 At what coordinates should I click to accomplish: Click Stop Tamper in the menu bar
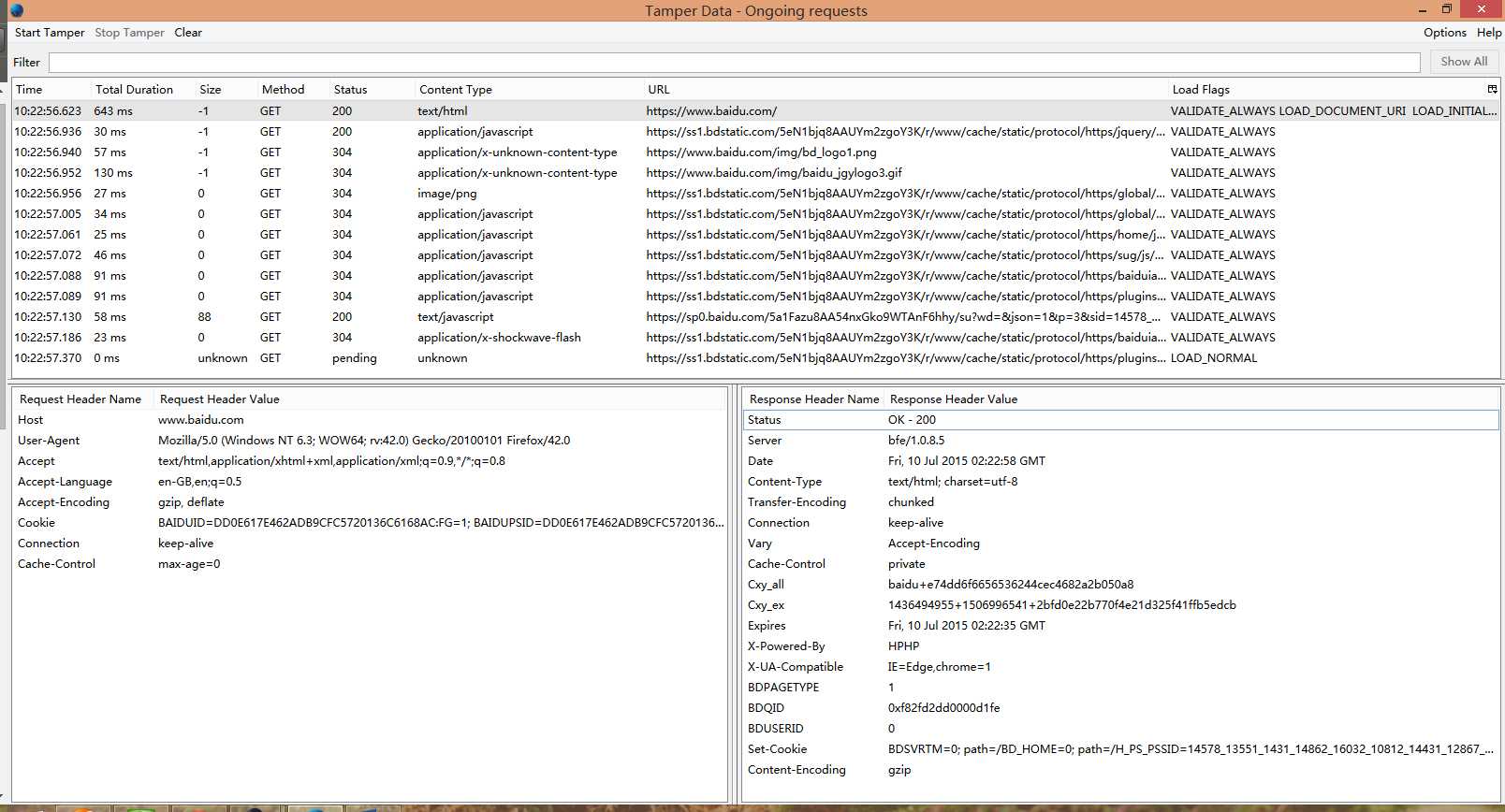(129, 33)
